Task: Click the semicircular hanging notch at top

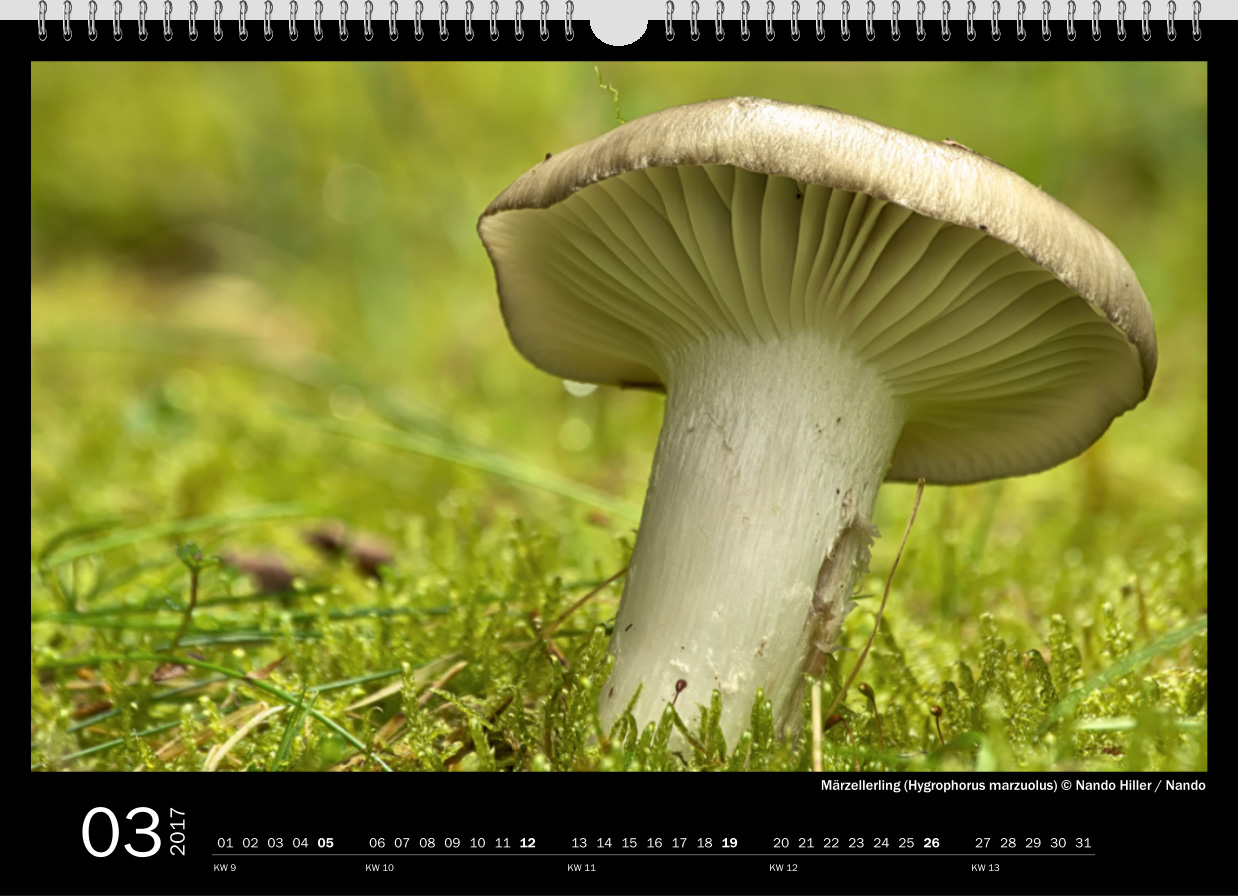Action: coord(619,30)
